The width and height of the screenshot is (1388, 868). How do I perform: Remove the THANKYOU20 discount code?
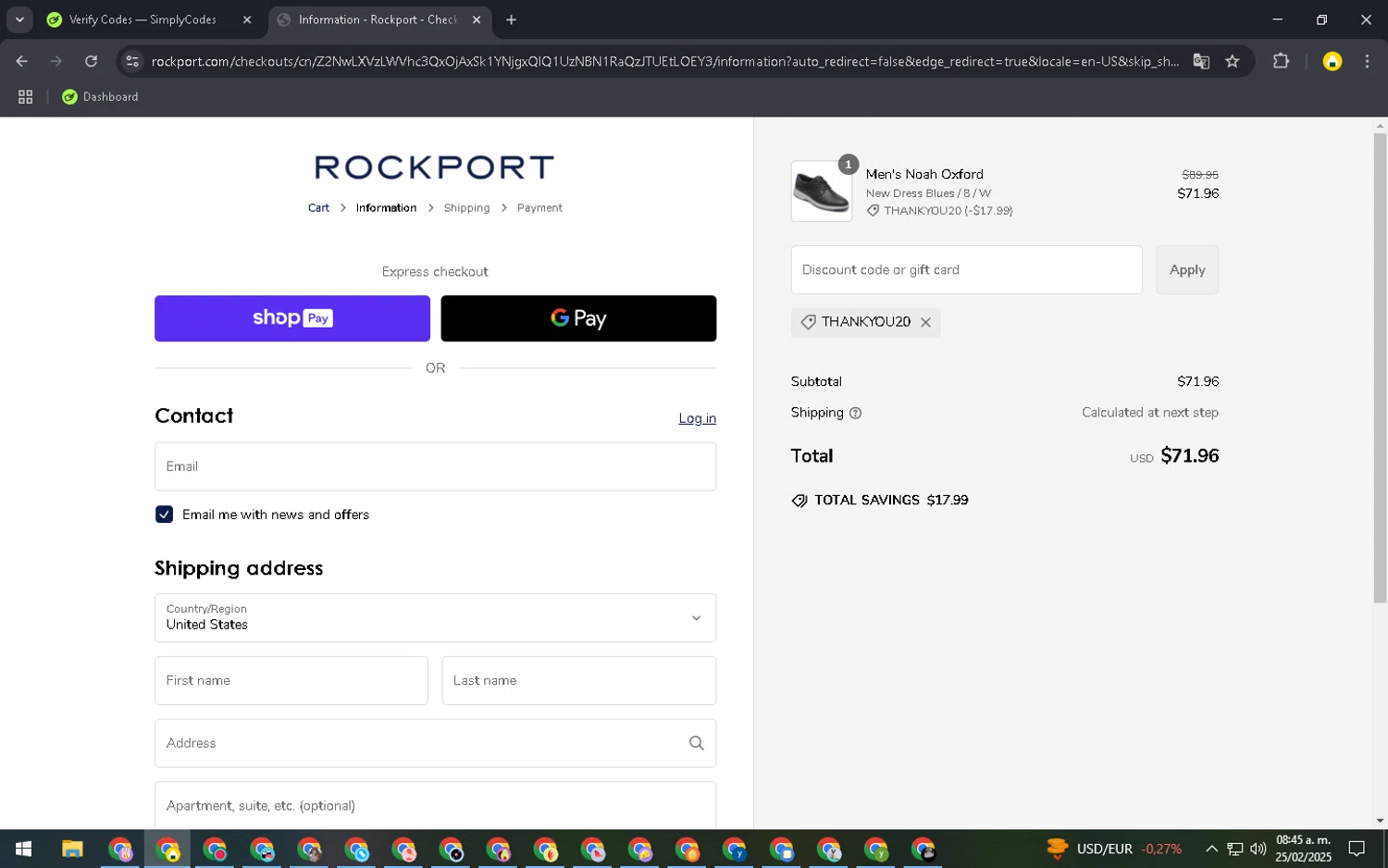coord(925,322)
